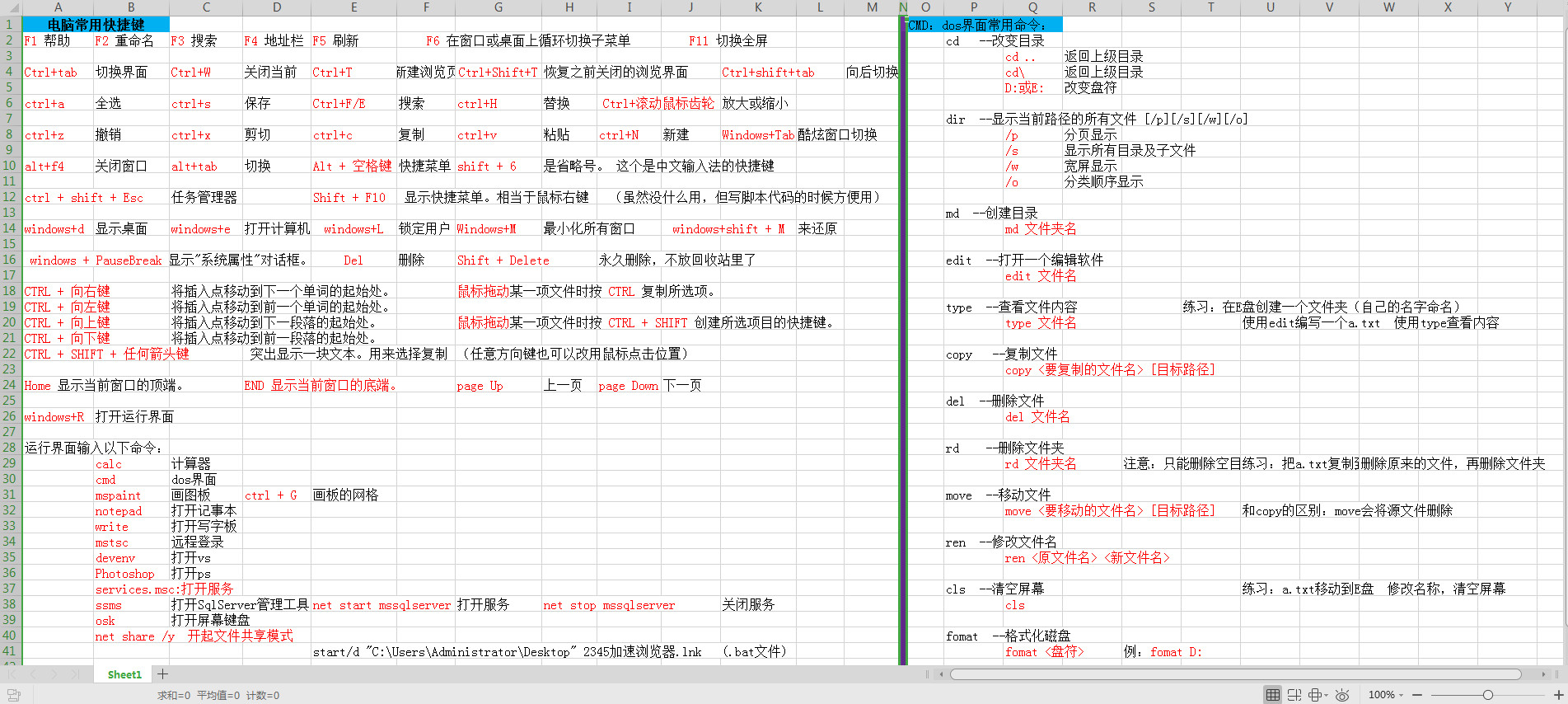This screenshot has height=704, width=1568.
Task: Select column A header
Action: pos(58,7)
